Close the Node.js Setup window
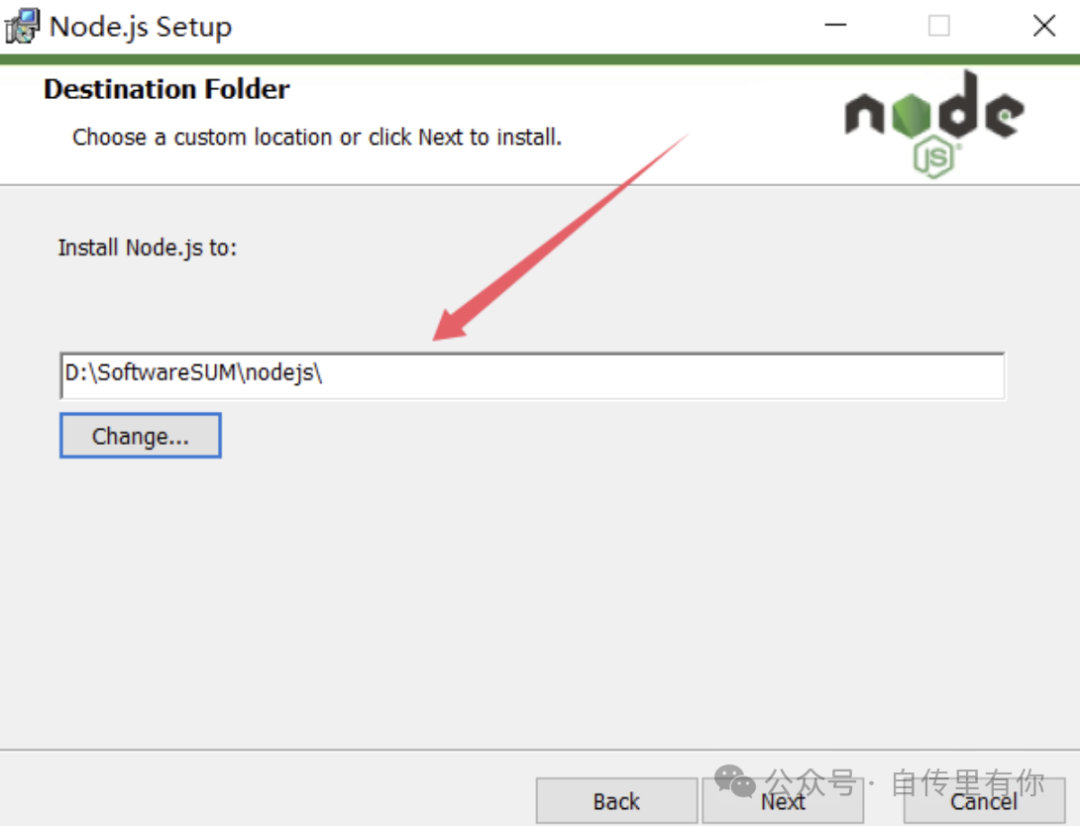The image size is (1080, 826). 1044,25
